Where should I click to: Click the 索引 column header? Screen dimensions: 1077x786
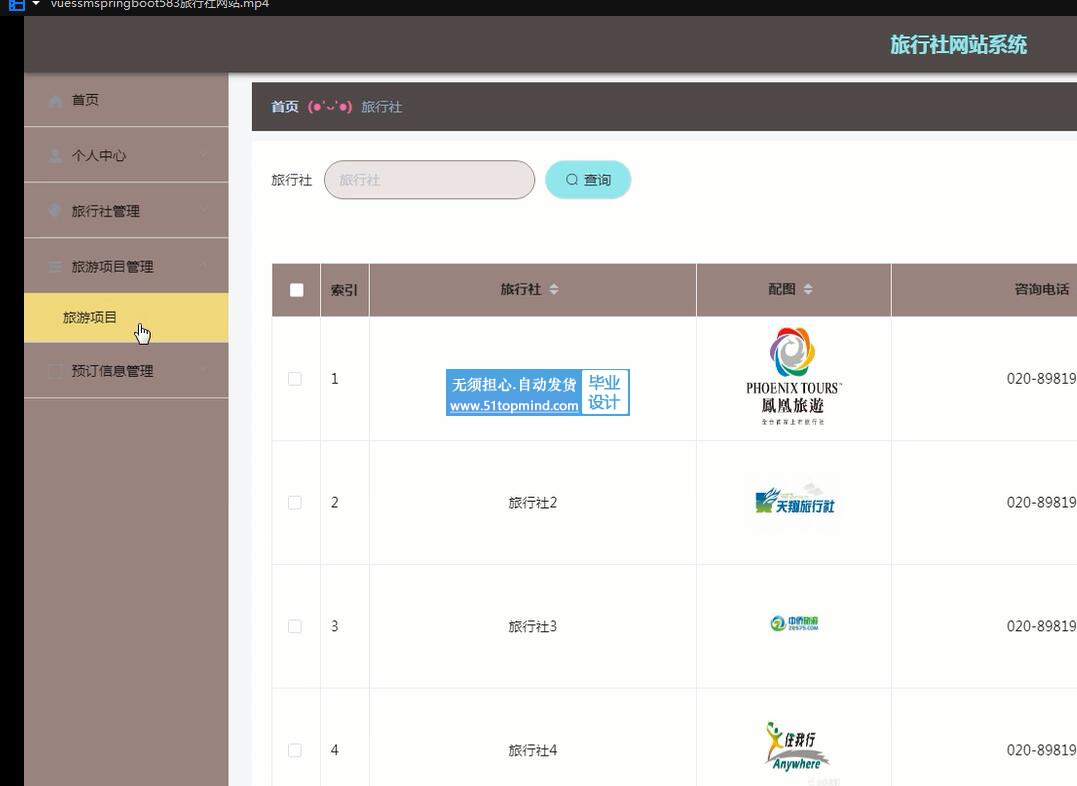click(x=344, y=290)
